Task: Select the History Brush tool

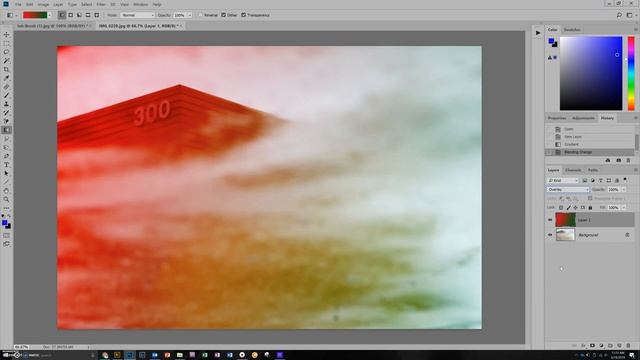Action: [6, 113]
